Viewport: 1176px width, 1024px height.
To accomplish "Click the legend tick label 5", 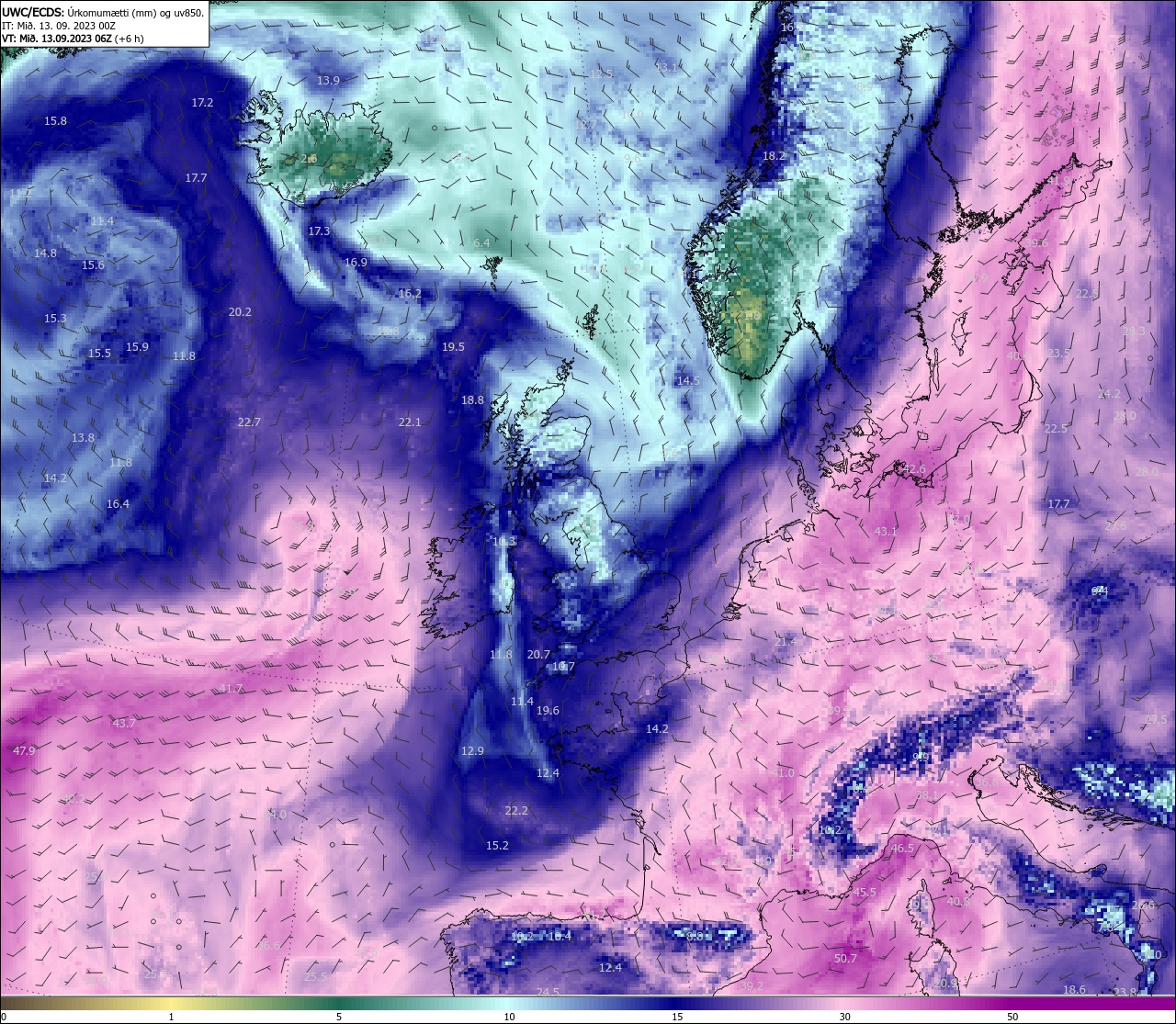I will 339,1017.
